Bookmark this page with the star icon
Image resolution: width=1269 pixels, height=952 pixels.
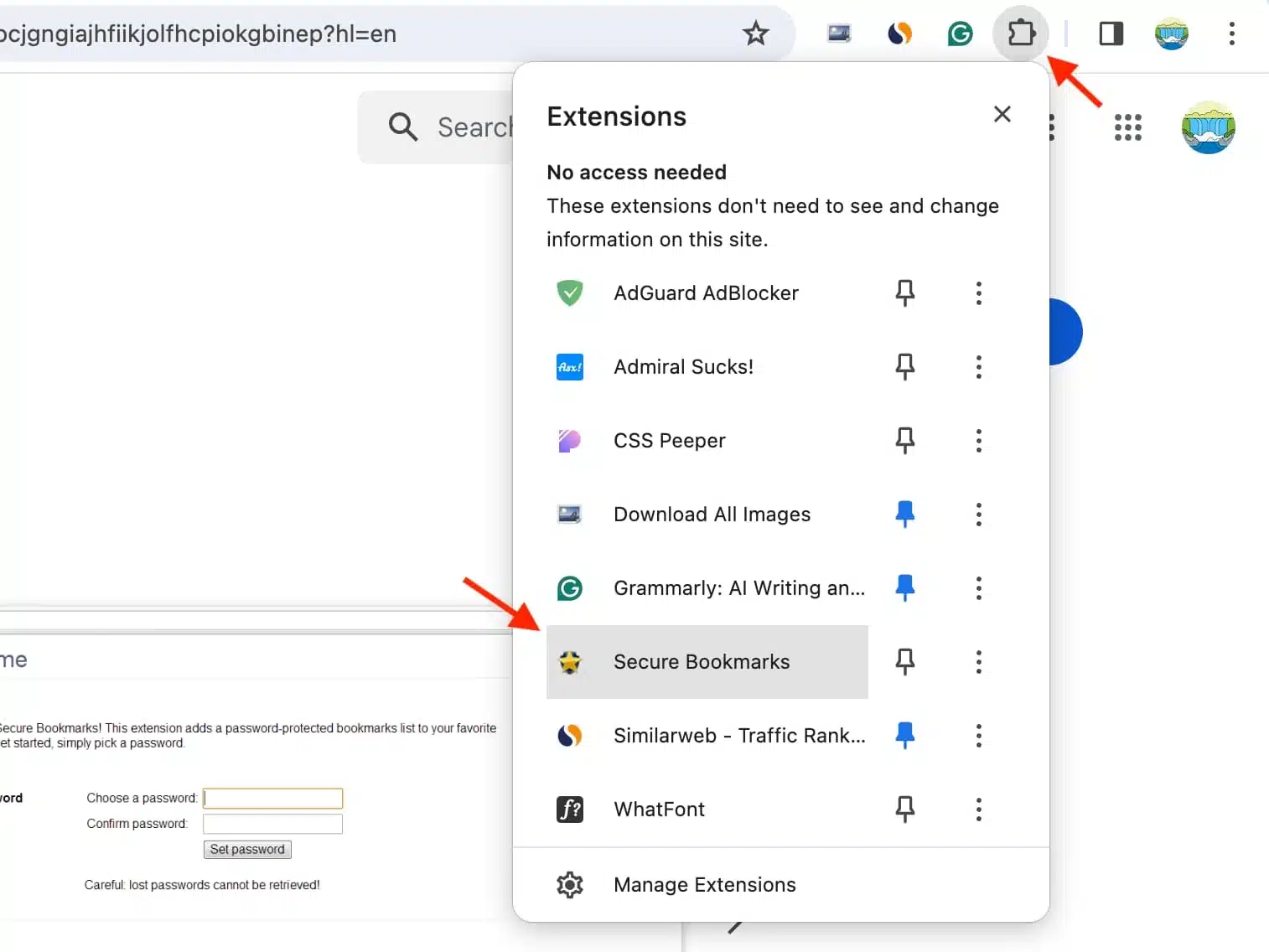(x=755, y=34)
